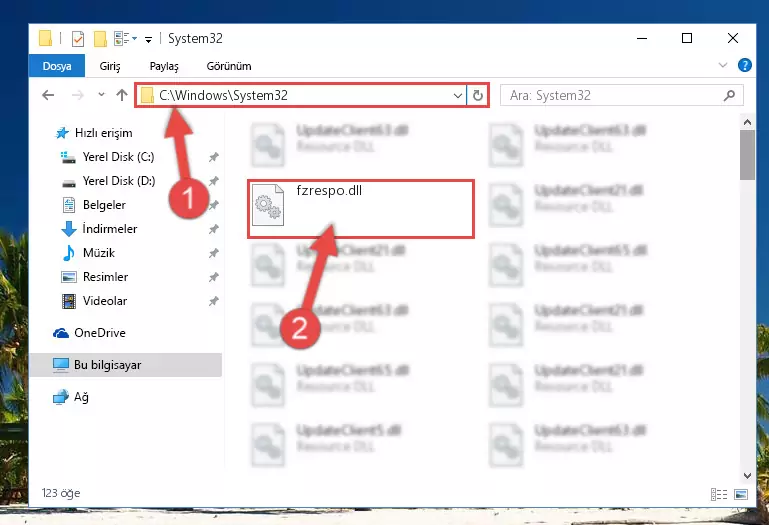
Task: Open İndirmeler folder in sidebar
Action: (110, 229)
